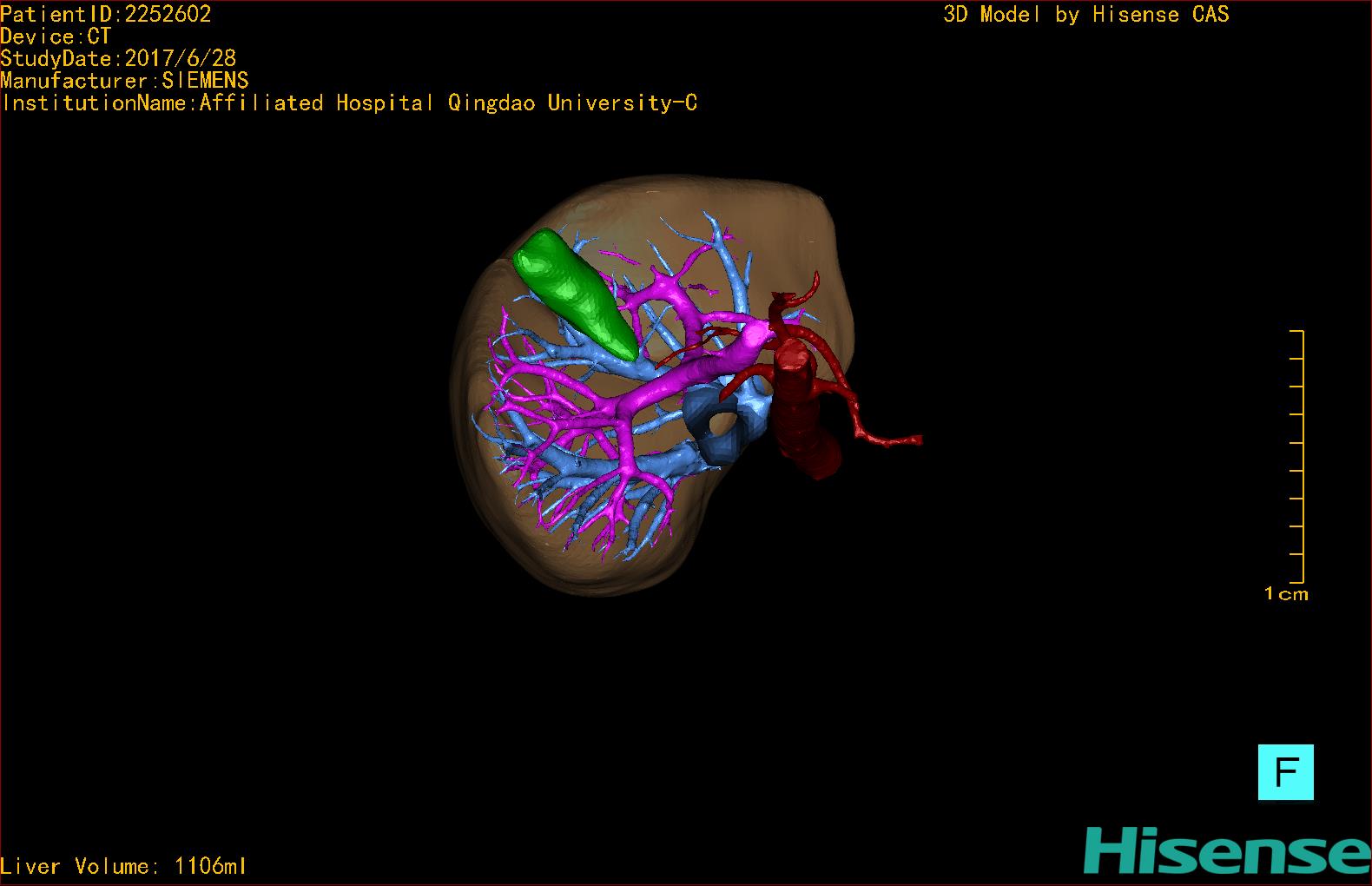Click the 1cm scale ruler
Screen dimensions: 1372x886
pos(1297,456)
